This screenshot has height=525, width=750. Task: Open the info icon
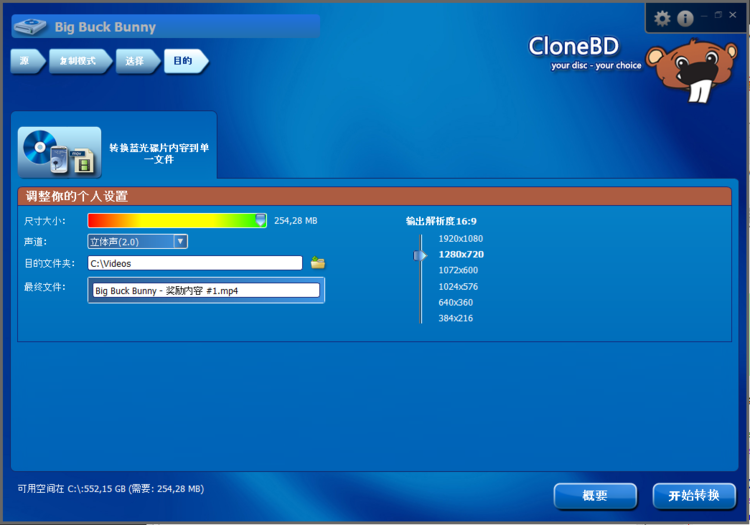pos(685,19)
